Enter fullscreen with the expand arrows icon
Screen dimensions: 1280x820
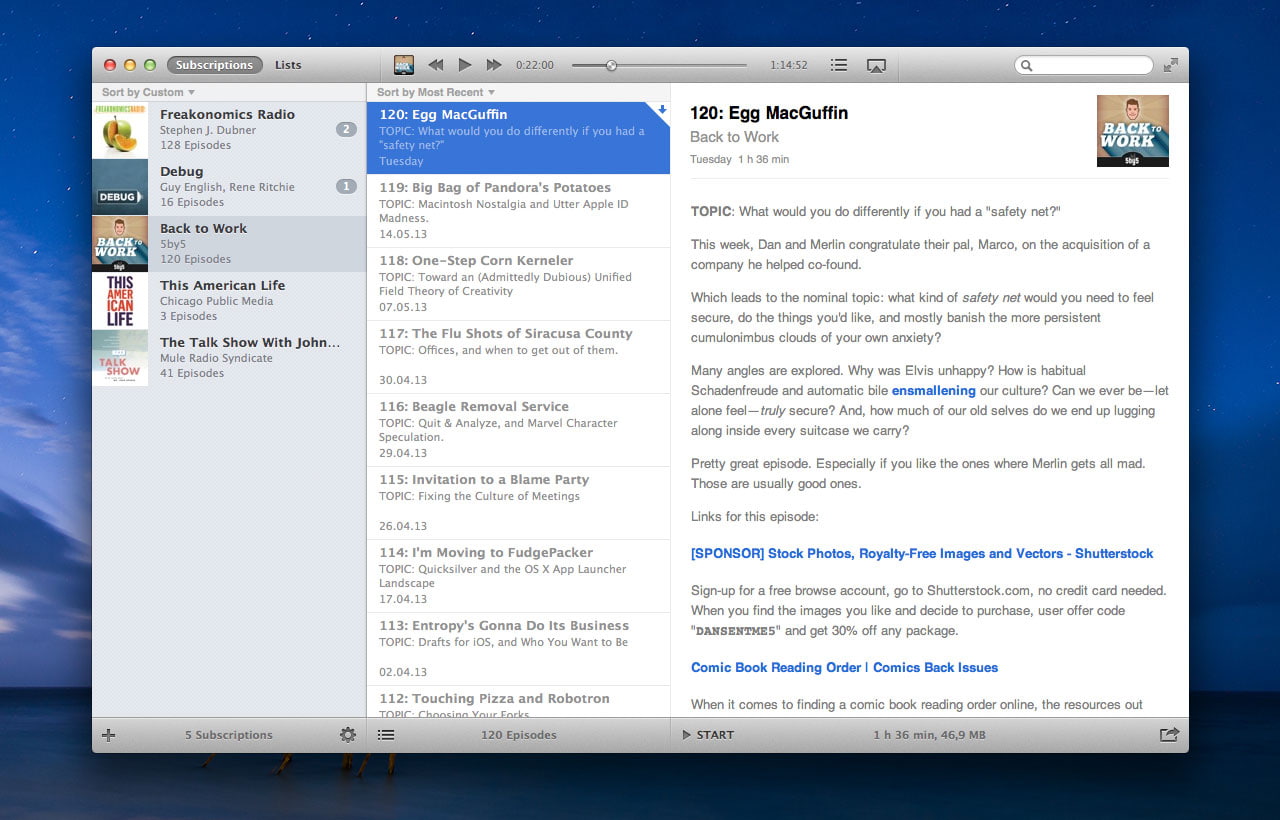(1171, 65)
